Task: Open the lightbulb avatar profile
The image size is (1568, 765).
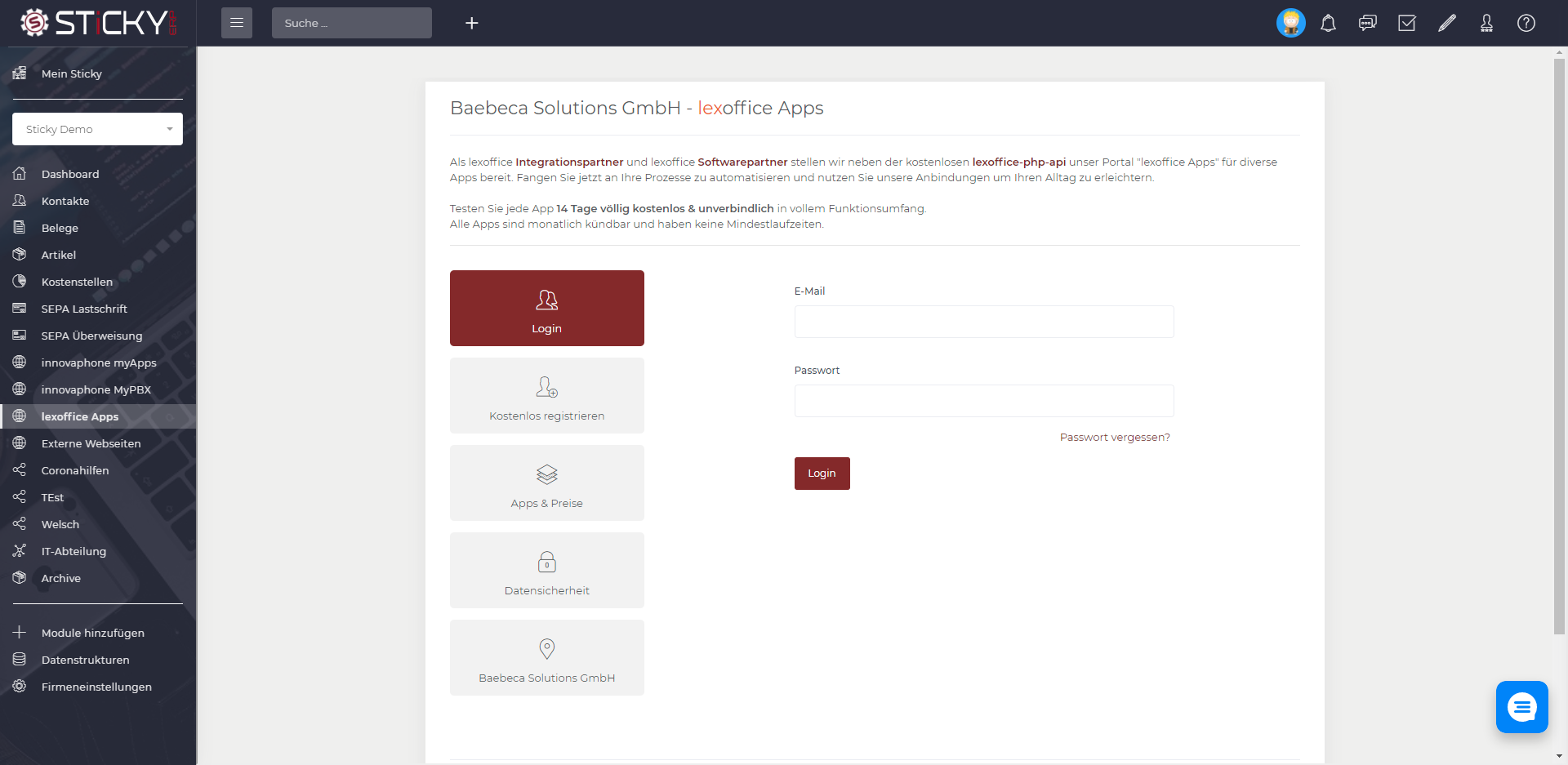Action: (x=1291, y=23)
